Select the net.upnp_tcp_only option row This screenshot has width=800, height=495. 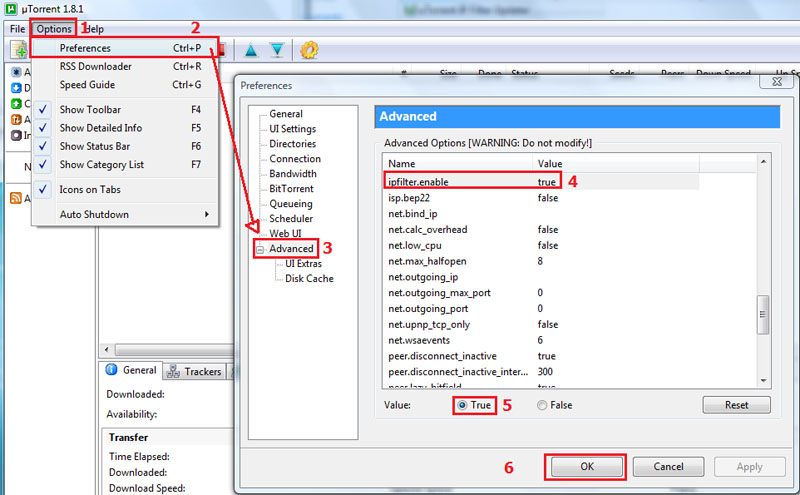541,325
